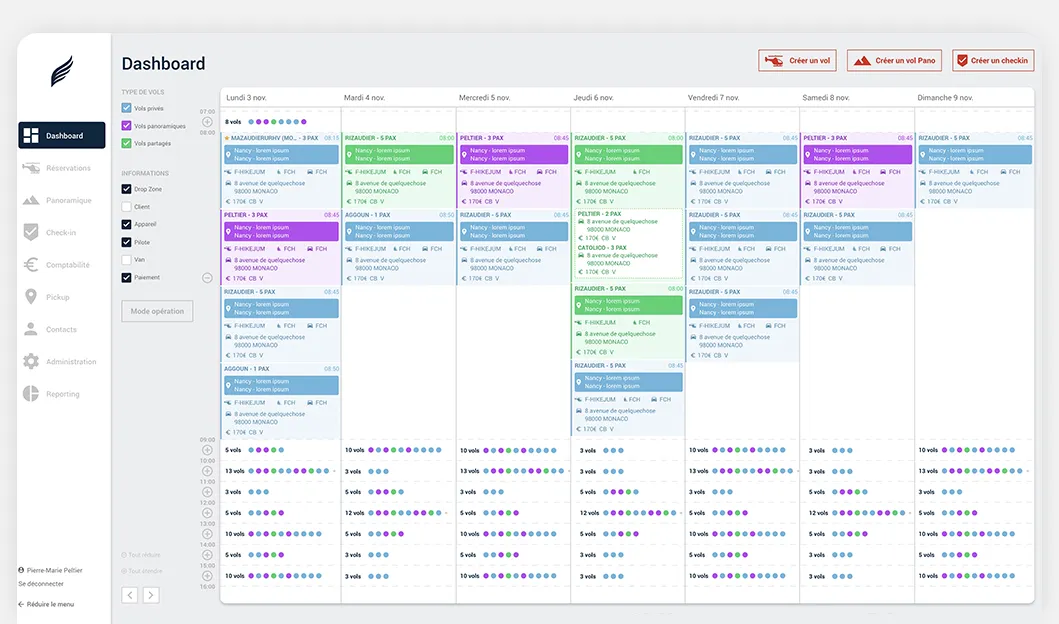
Task: Click the gear icon for Administration
Action: [31, 361]
